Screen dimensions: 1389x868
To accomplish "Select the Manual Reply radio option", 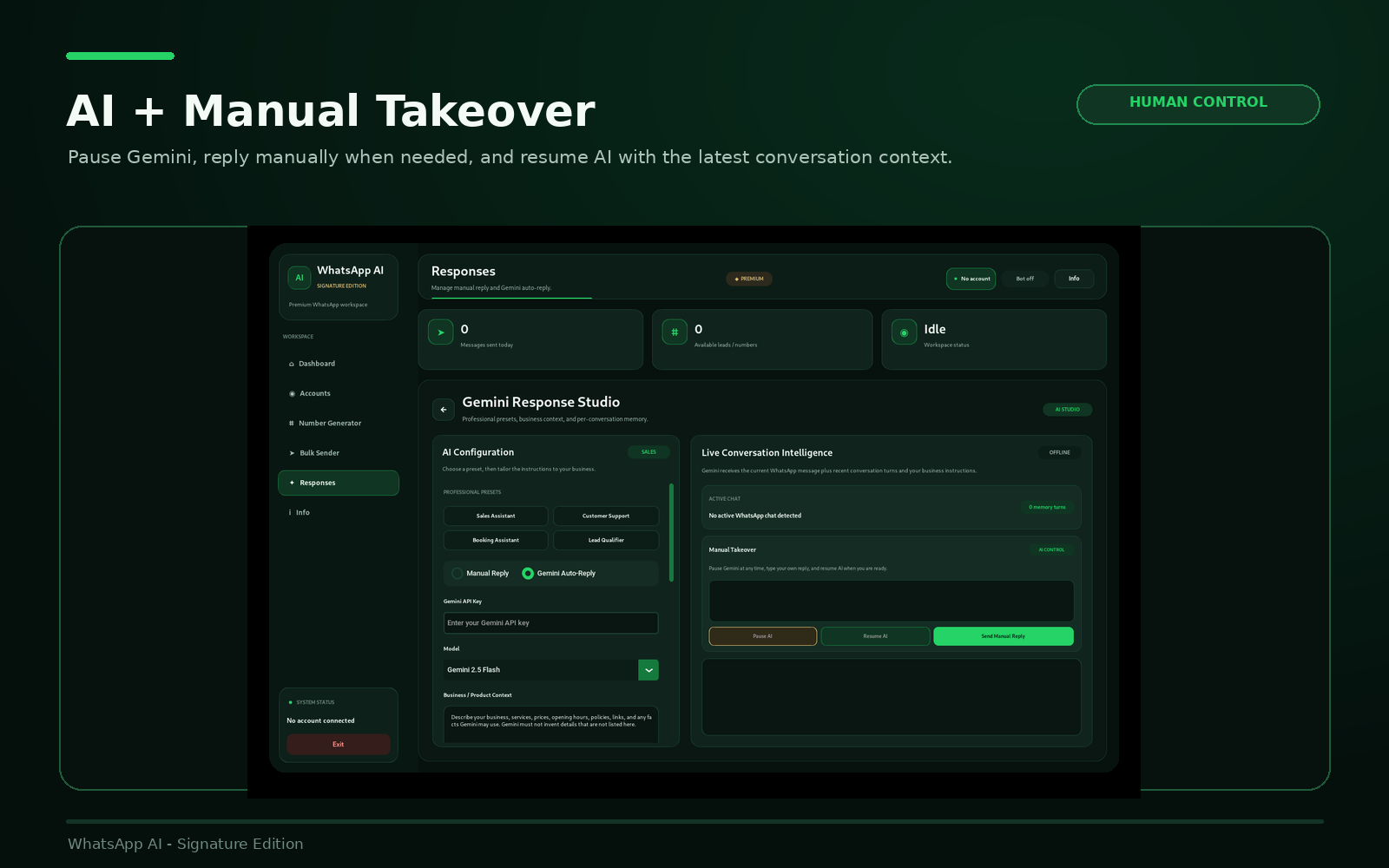I will pyautogui.click(x=481, y=573).
